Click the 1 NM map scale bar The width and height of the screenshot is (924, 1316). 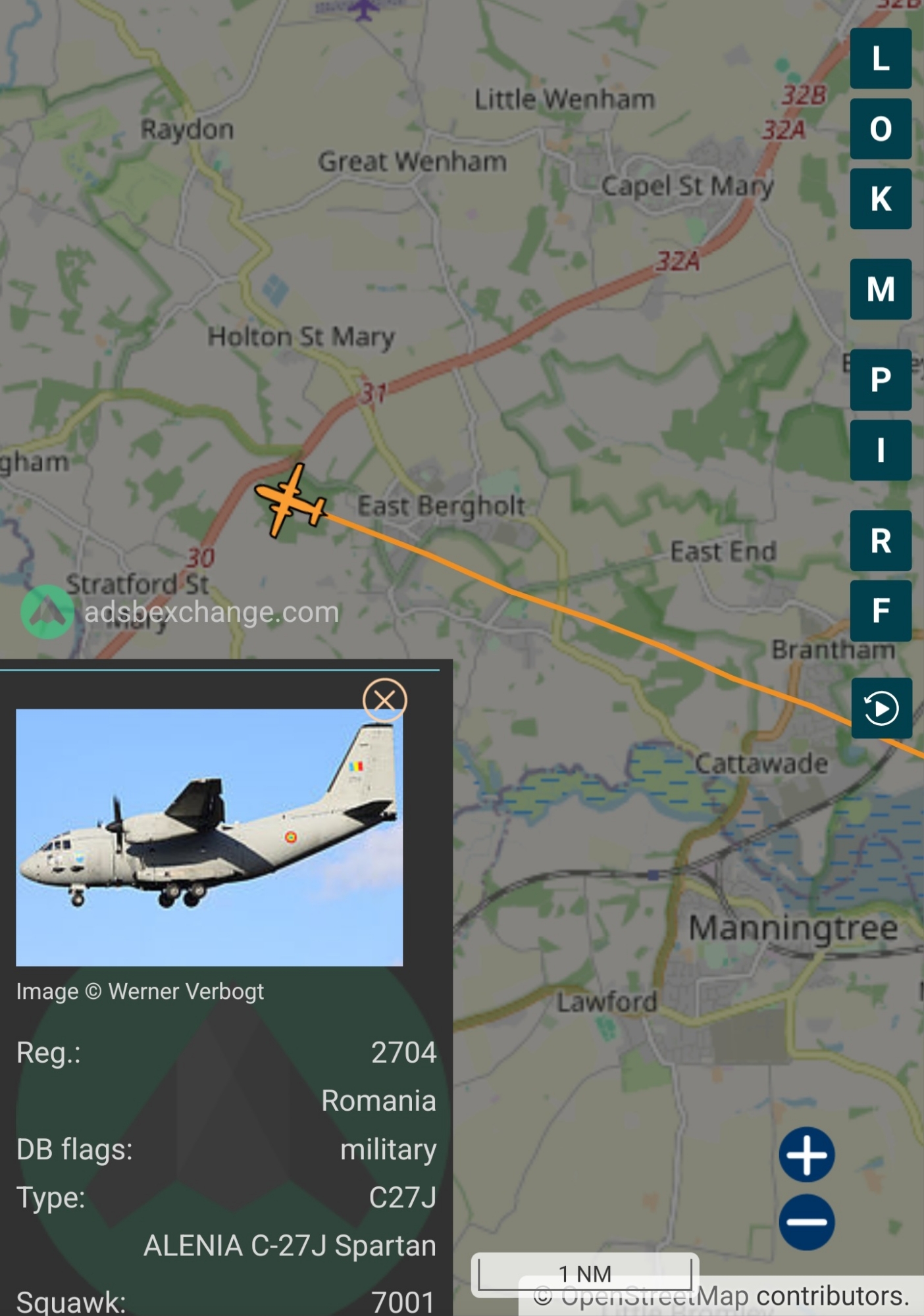585,1275
